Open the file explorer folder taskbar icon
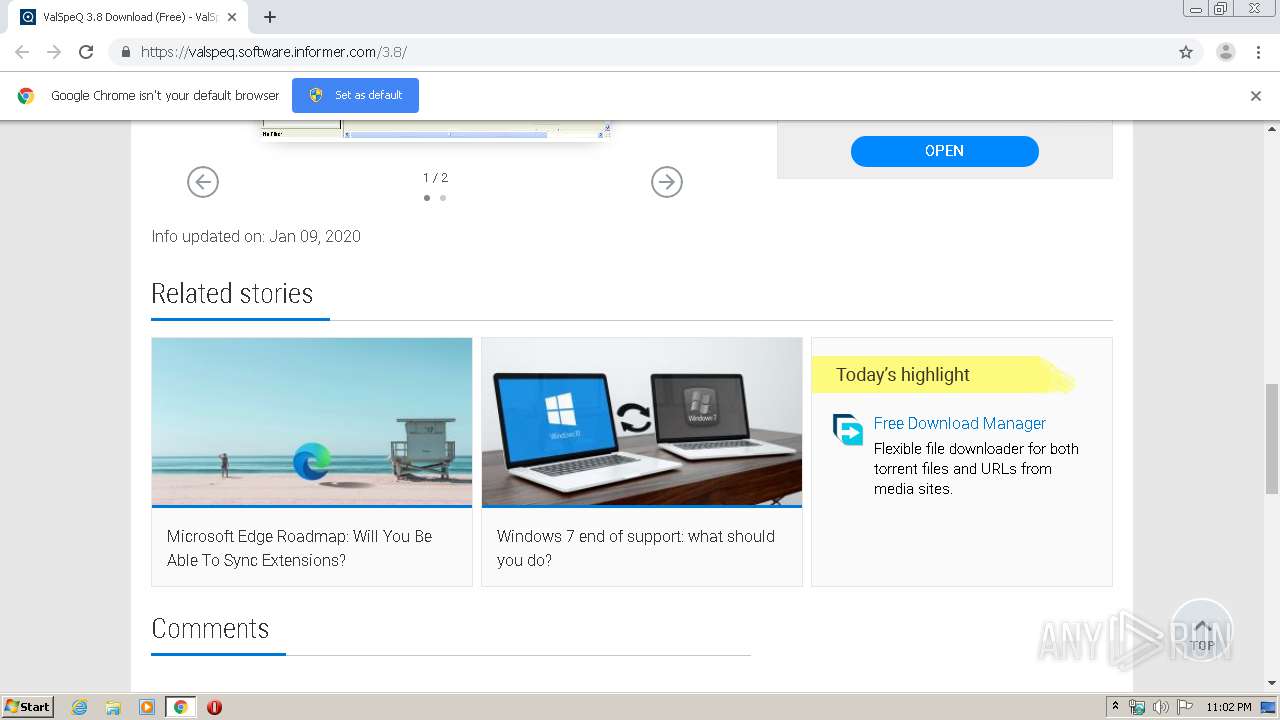1280x720 pixels. click(113, 707)
